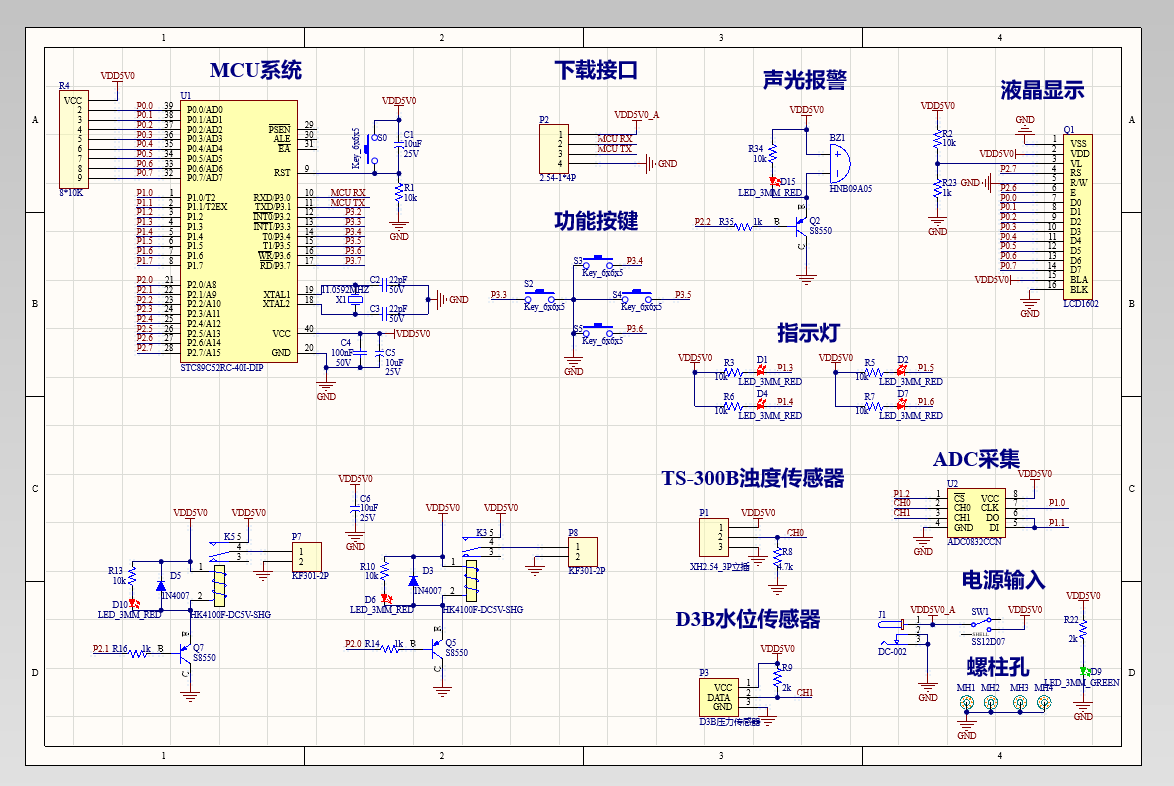The image size is (1174, 786).
Task: Select slide switch SW1 SS12D07
Action: tap(981, 625)
